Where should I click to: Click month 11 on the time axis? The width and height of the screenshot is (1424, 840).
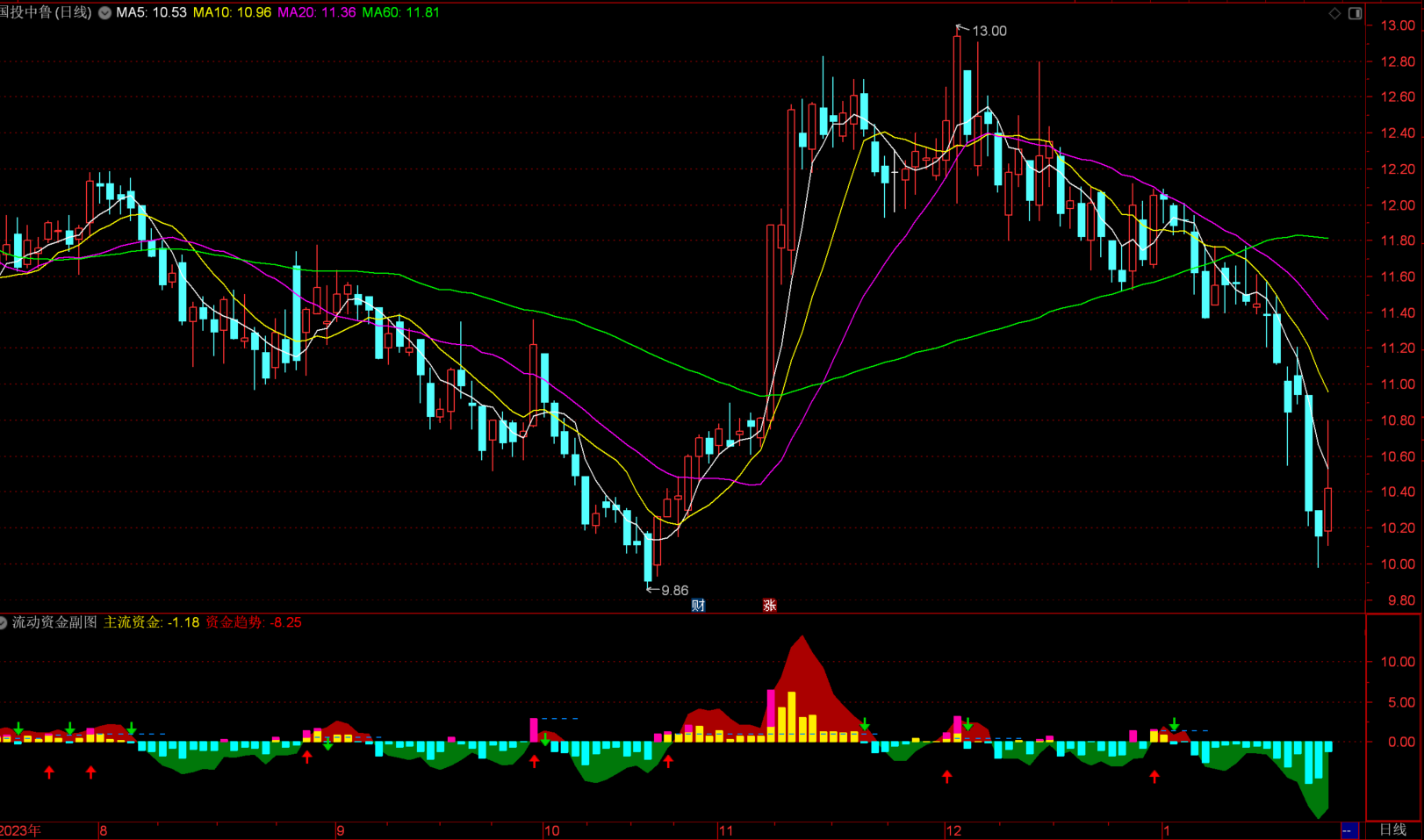click(x=726, y=830)
